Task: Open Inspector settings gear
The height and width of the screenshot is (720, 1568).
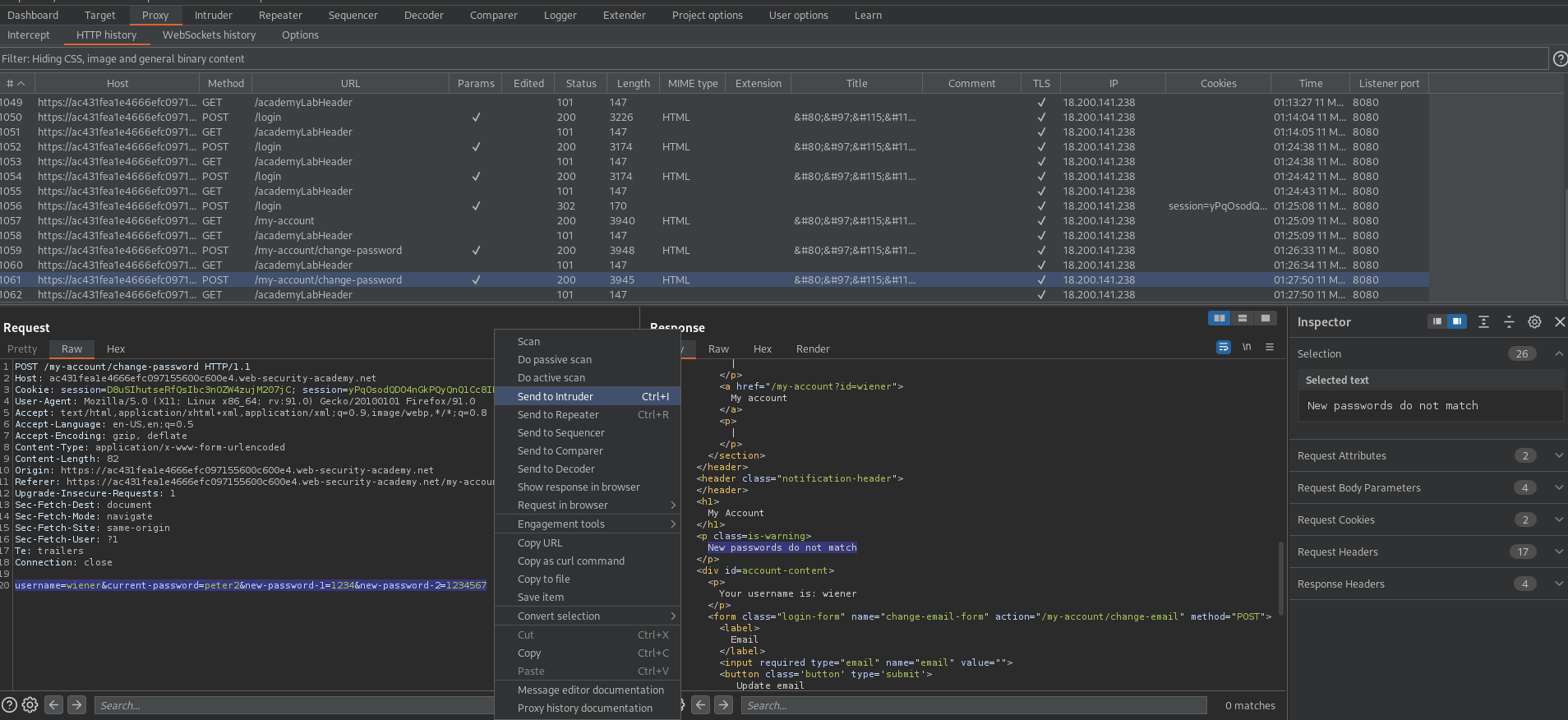Action: point(1534,321)
